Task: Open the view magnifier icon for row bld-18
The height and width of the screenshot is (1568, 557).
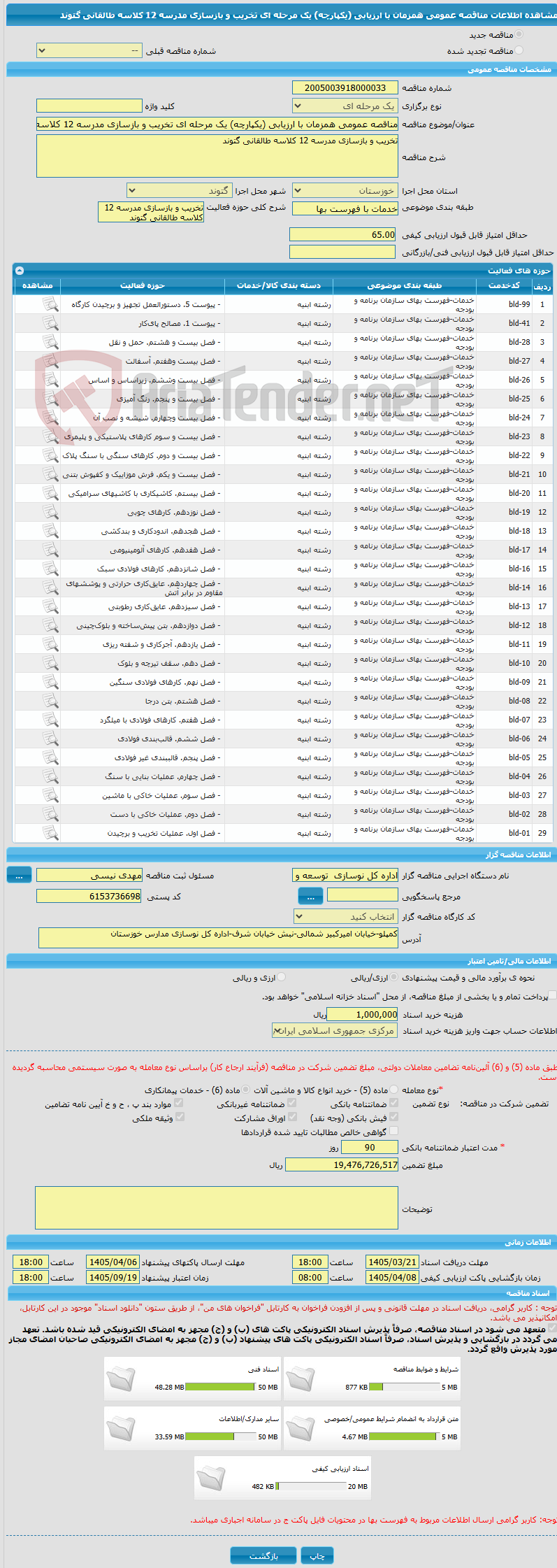Action: pyautogui.click(x=50, y=531)
